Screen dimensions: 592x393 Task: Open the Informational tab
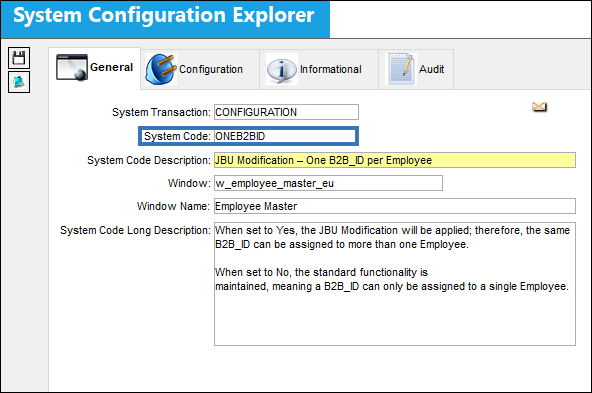pyautogui.click(x=319, y=69)
